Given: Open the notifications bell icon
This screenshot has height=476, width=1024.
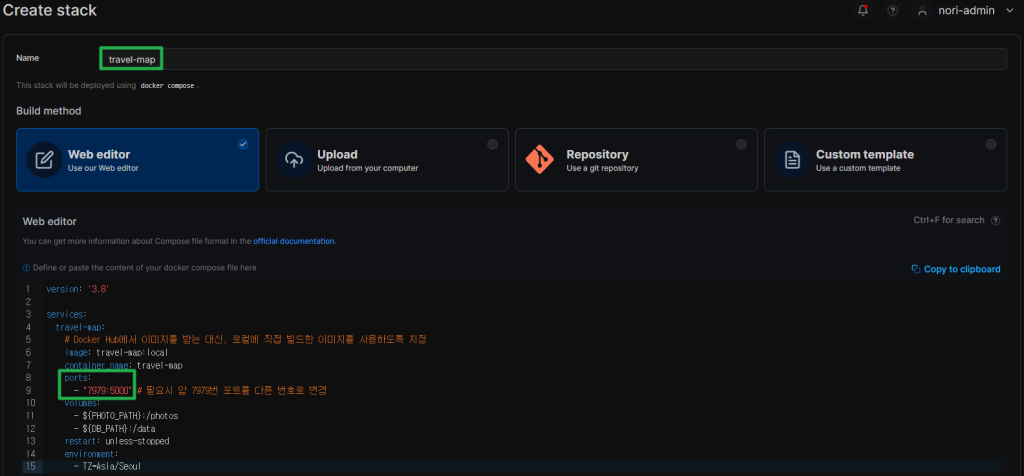Looking at the screenshot, I should click(x=863, y=11).
